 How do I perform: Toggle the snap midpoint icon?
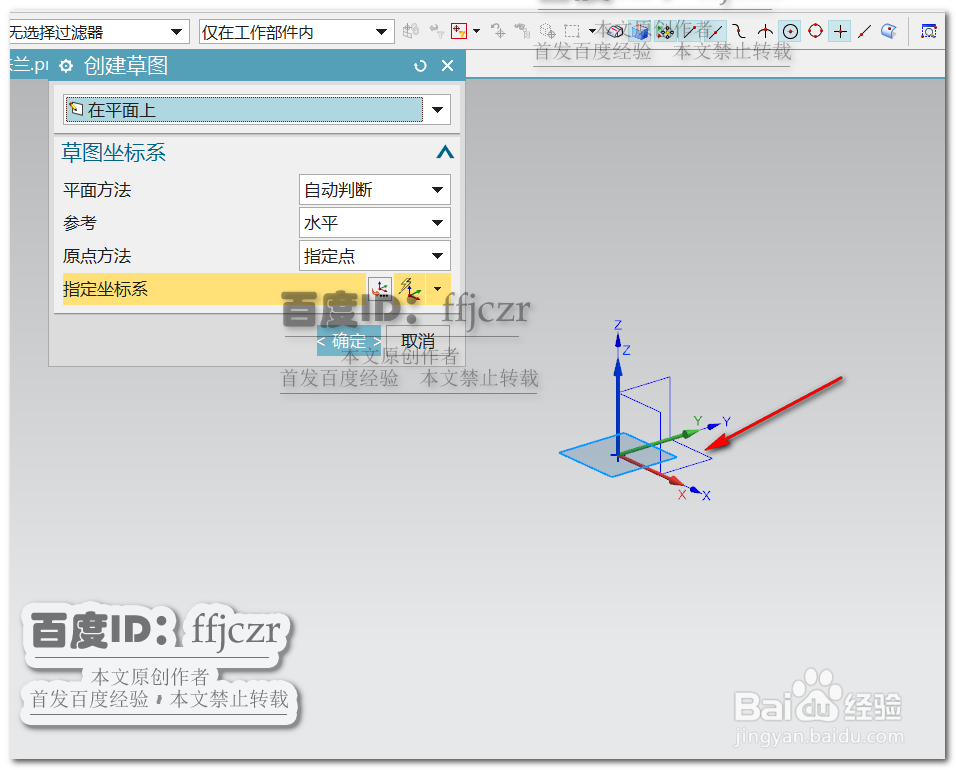tap(716, 30)
